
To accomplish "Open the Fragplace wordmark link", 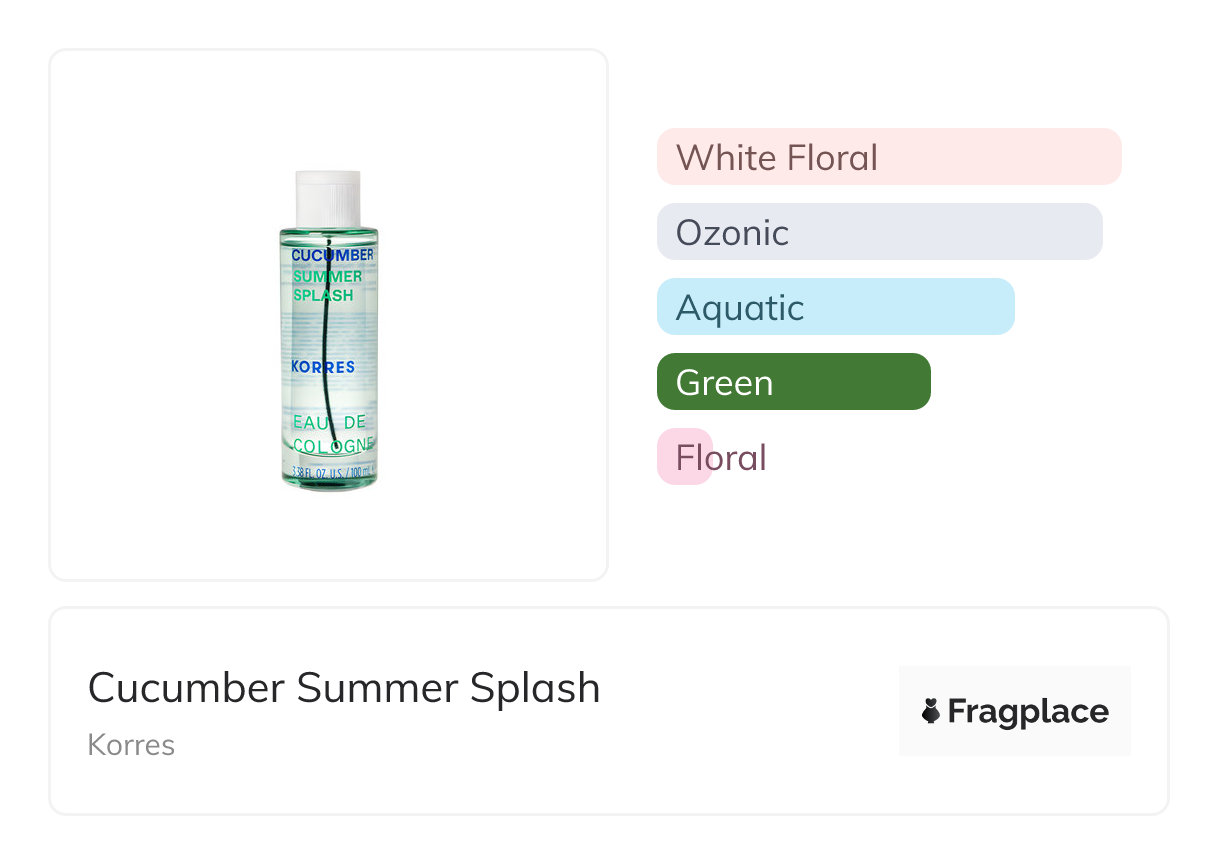I will (1028, 711).
